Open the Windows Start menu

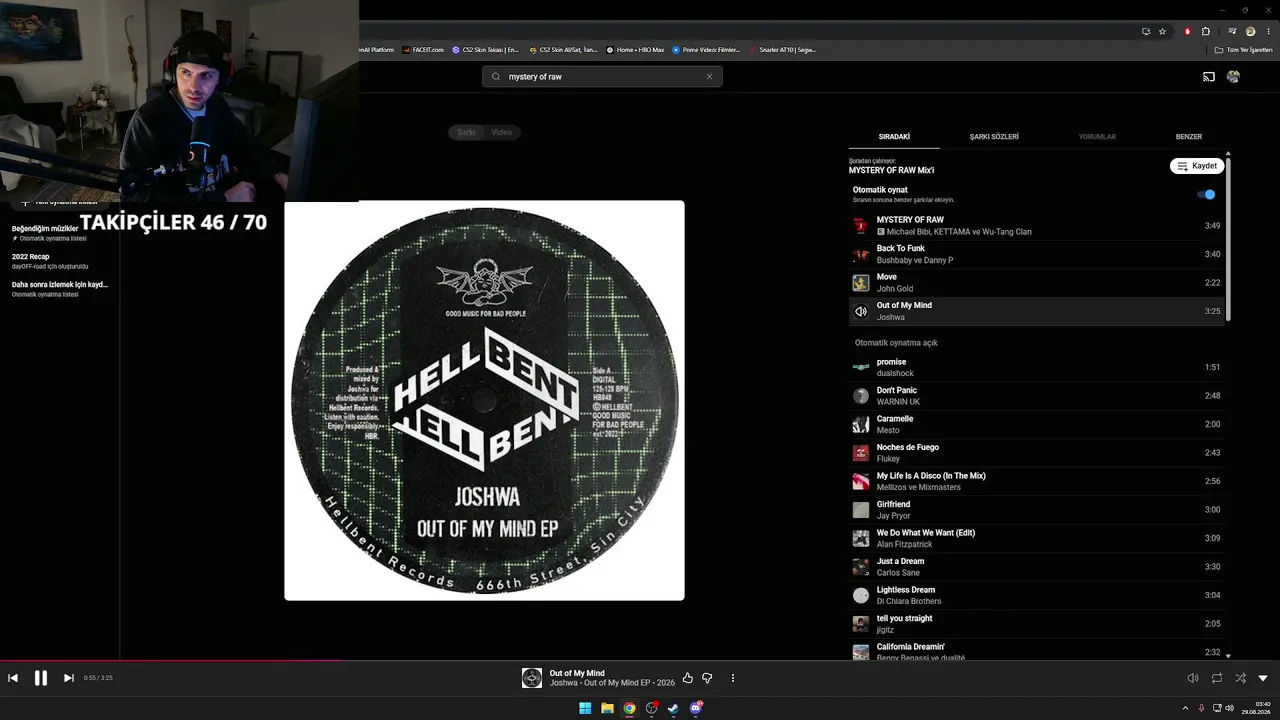(x=585, y=708)
